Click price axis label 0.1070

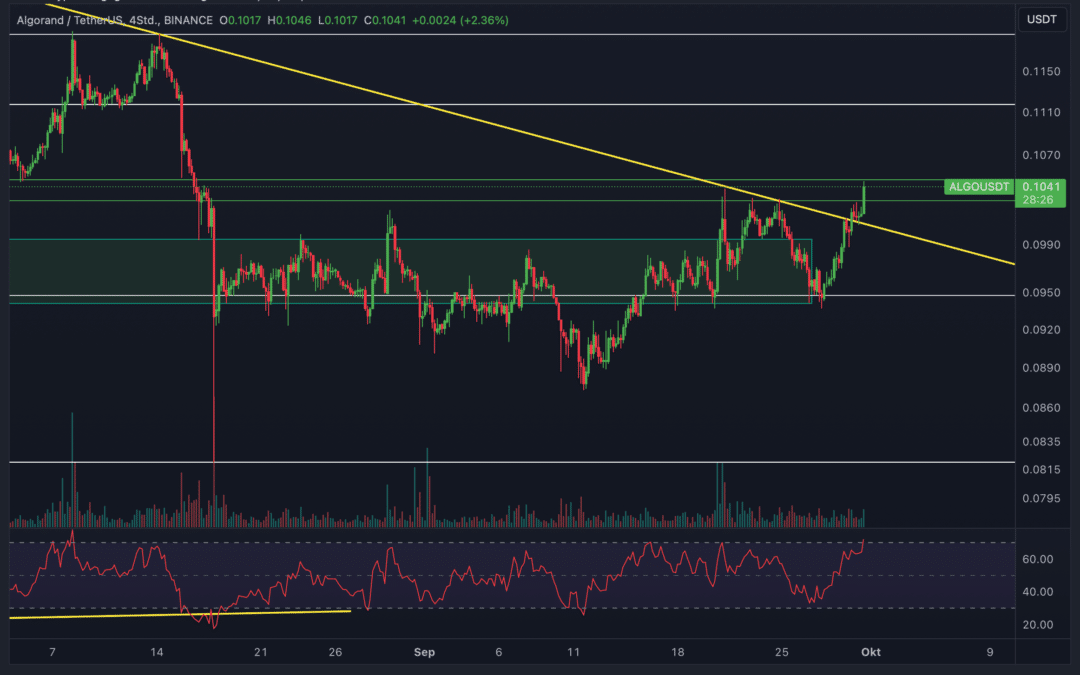click(1041, 156)
